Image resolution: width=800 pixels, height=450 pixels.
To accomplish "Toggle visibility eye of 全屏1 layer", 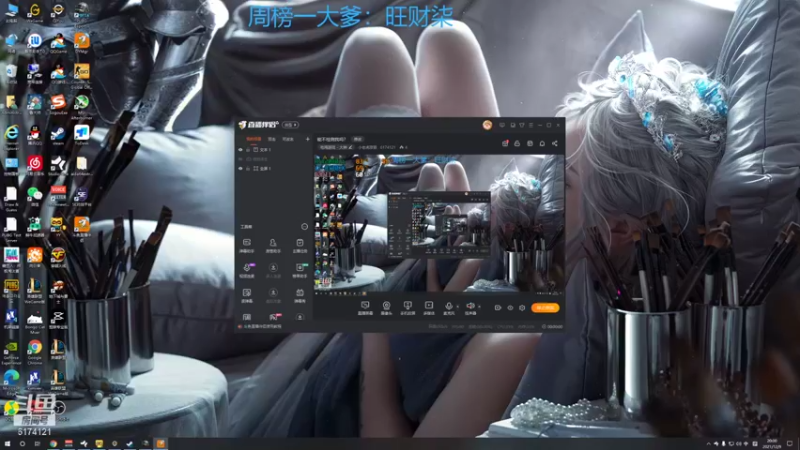I will pos(240,168).
